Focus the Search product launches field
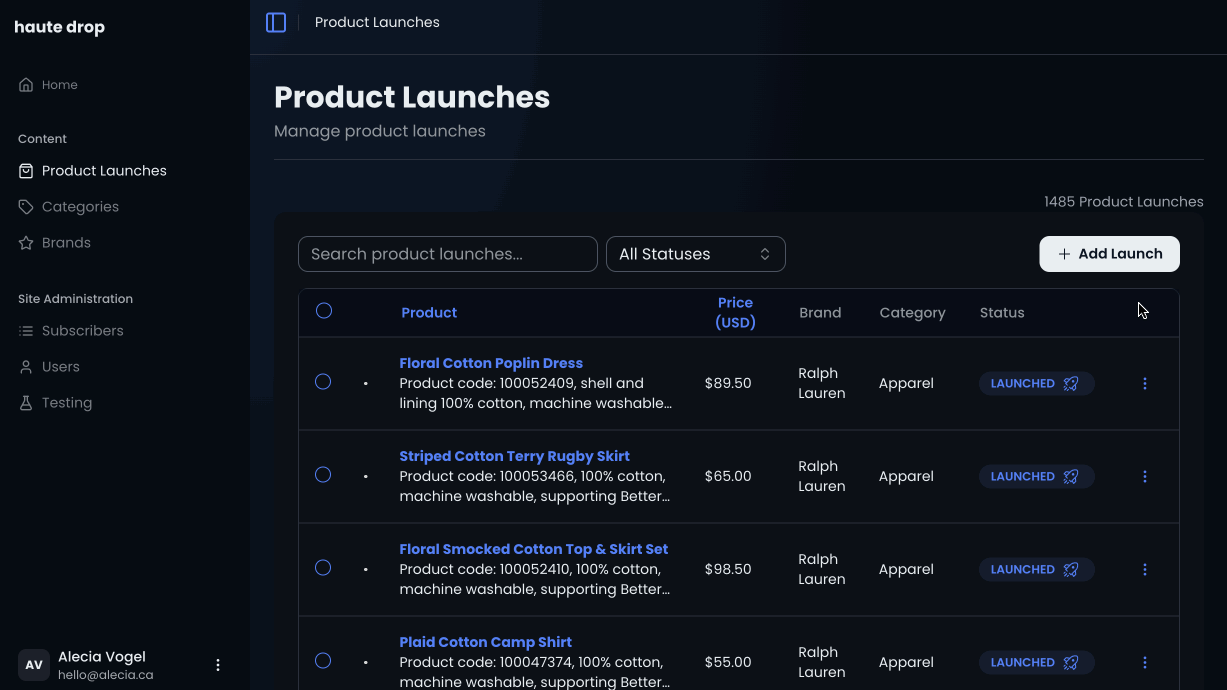This screenshot has height=690, width=1227. 447,254
